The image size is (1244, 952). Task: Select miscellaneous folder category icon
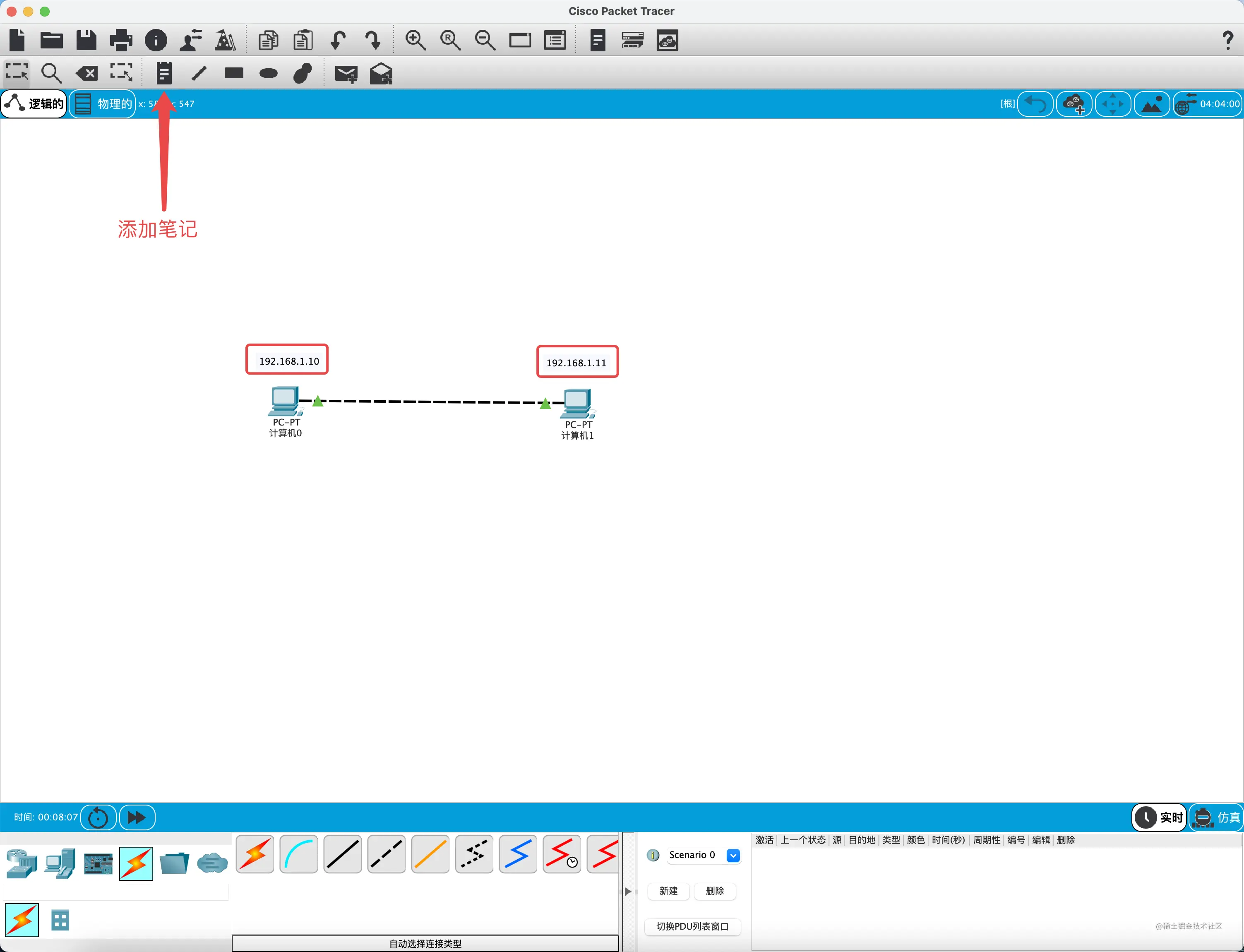click(x=174, y=863)
